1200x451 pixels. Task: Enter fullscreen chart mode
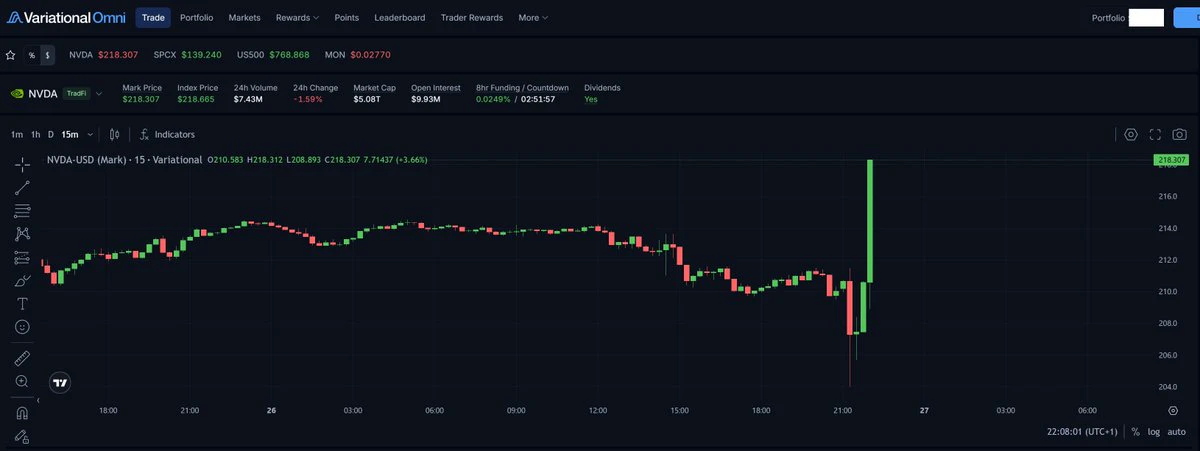click(x=1155, y=134)
